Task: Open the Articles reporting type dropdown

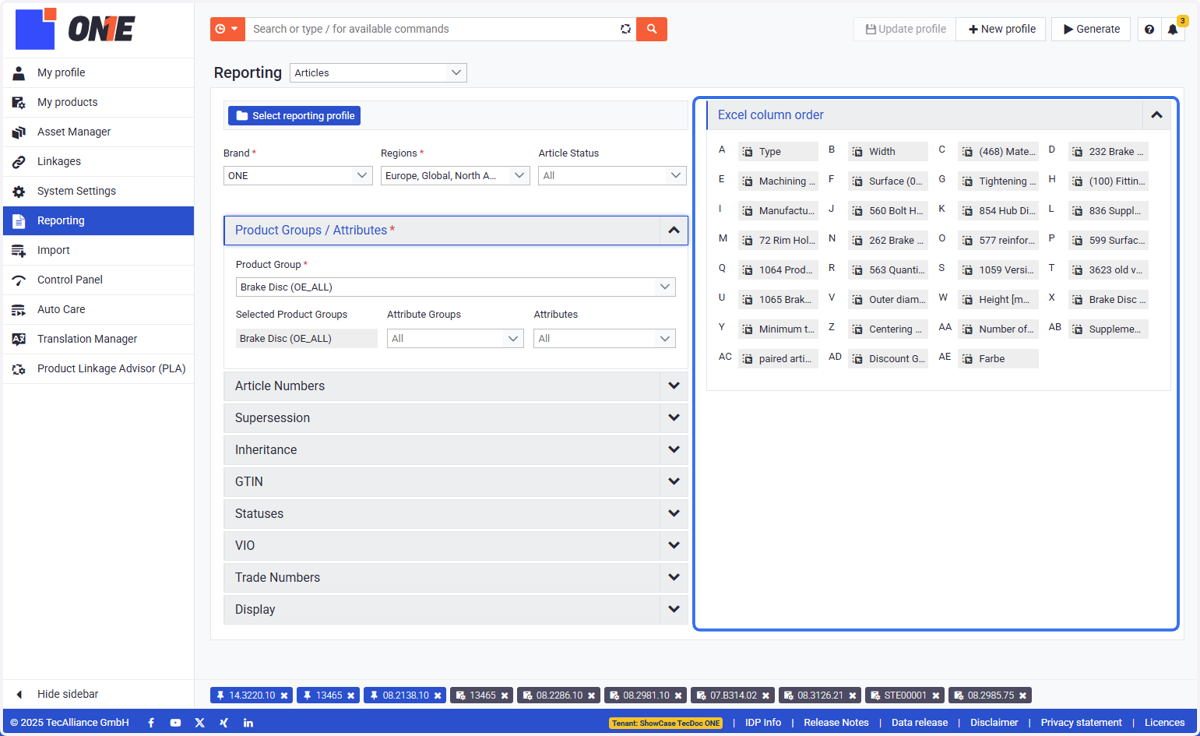Action: [378, 73]
